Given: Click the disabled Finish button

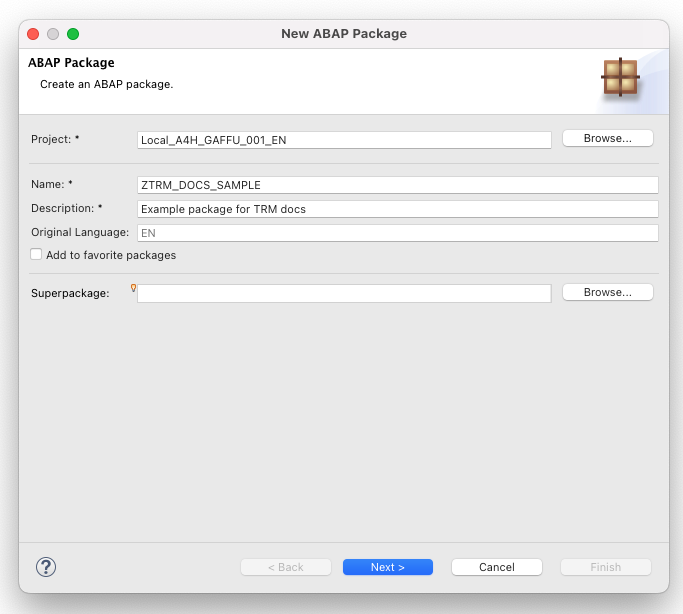Looking at the screenshot, I should (x=605, y=567).
